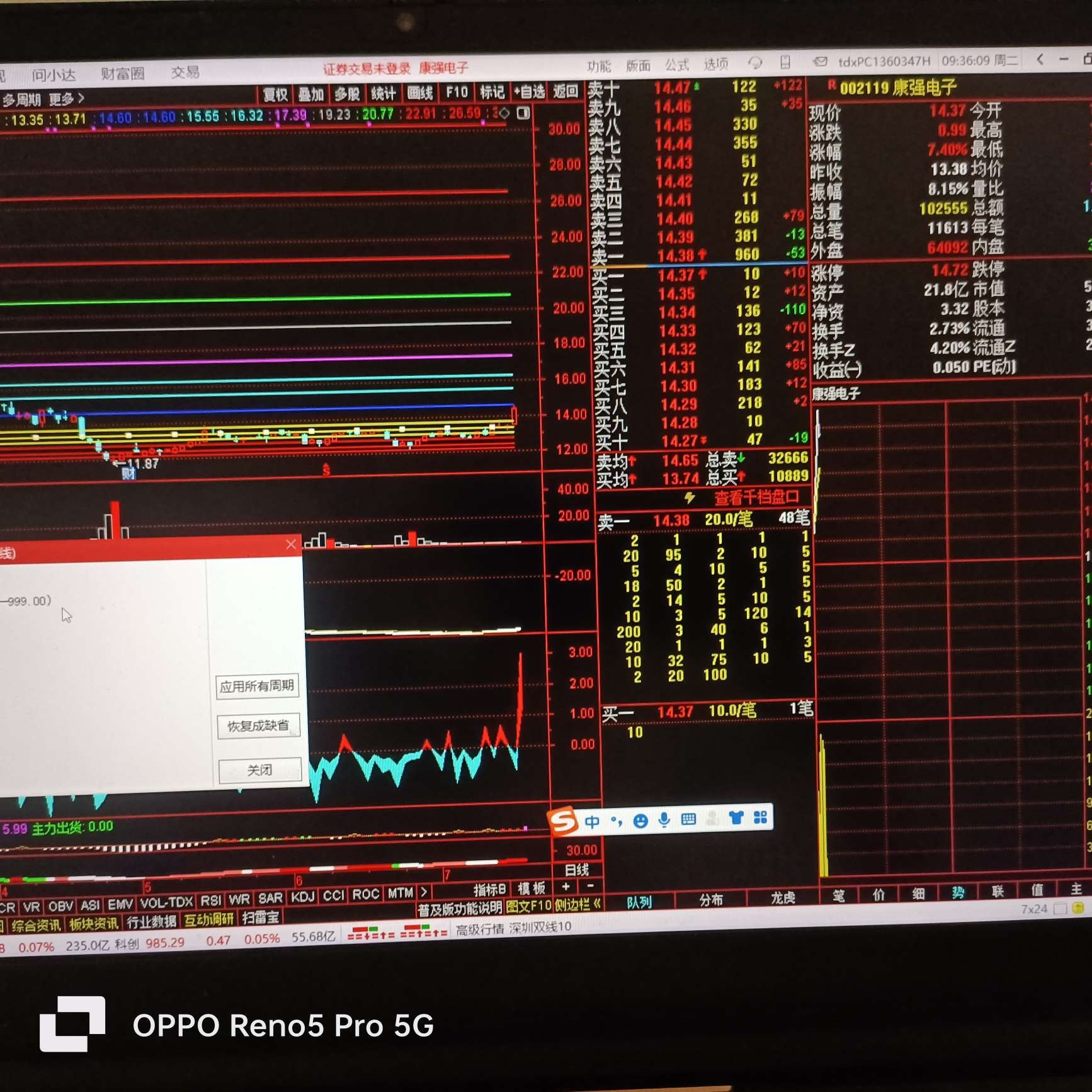Expand more indicators with > arrow after MTM
Viewport: 1092px width, 1092px height.
pos(424,892)
